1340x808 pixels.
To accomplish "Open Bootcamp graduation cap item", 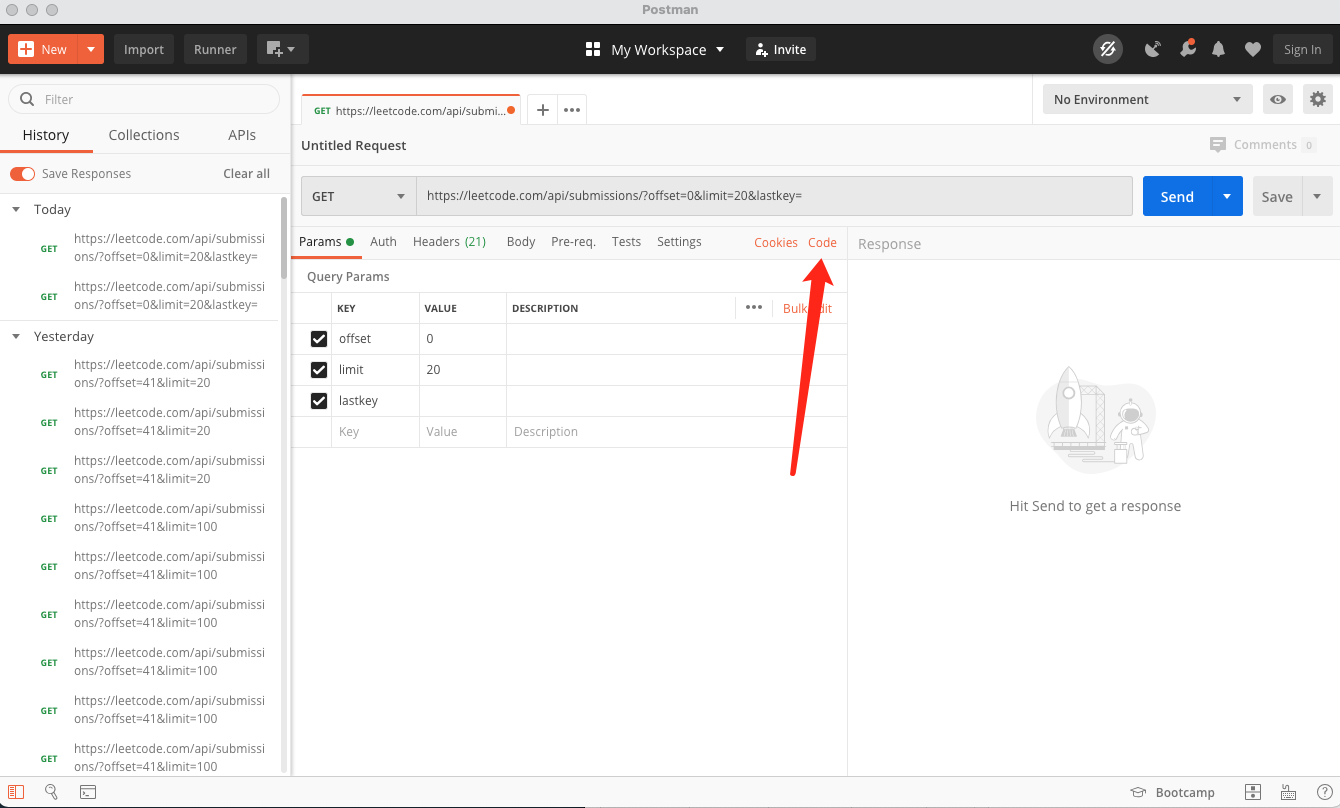I will (x=1172, y=792).
